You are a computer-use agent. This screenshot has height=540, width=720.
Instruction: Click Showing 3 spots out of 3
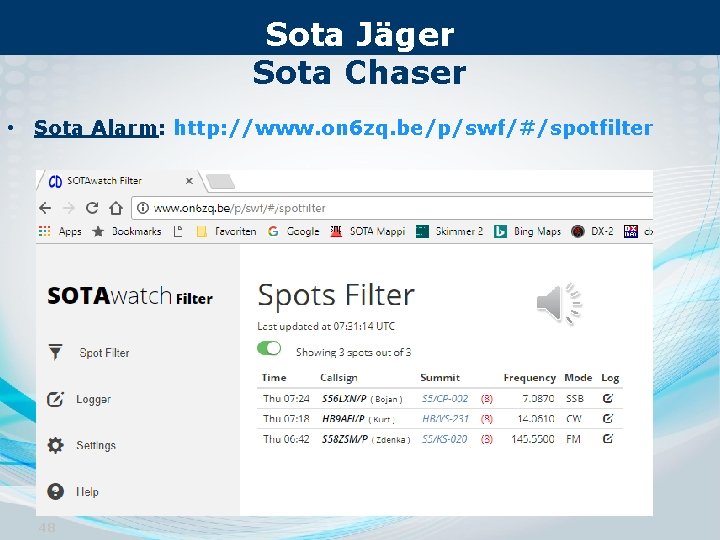pyautogui.click(x=354, y=352)
